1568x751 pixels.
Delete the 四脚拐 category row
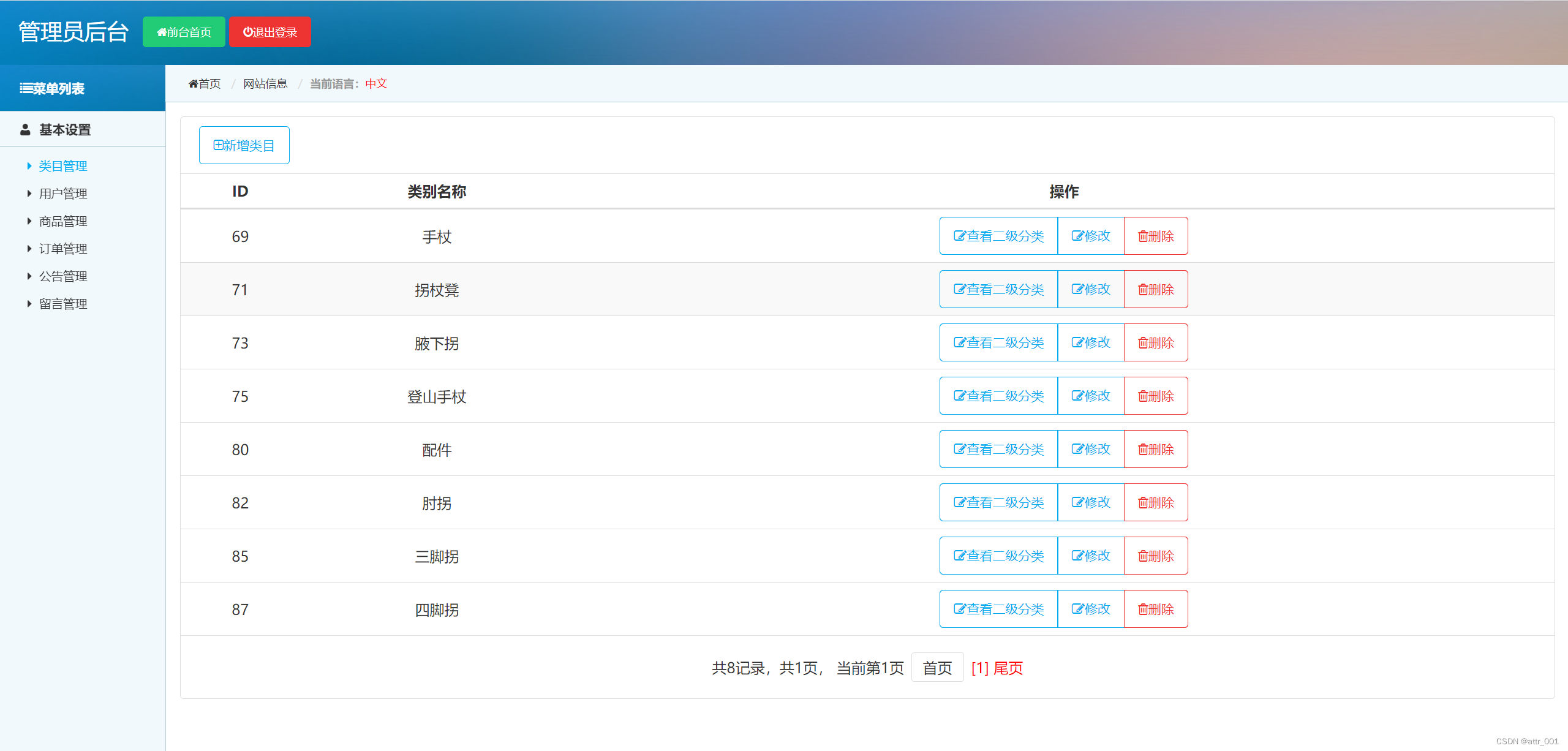click(1155, 609)
